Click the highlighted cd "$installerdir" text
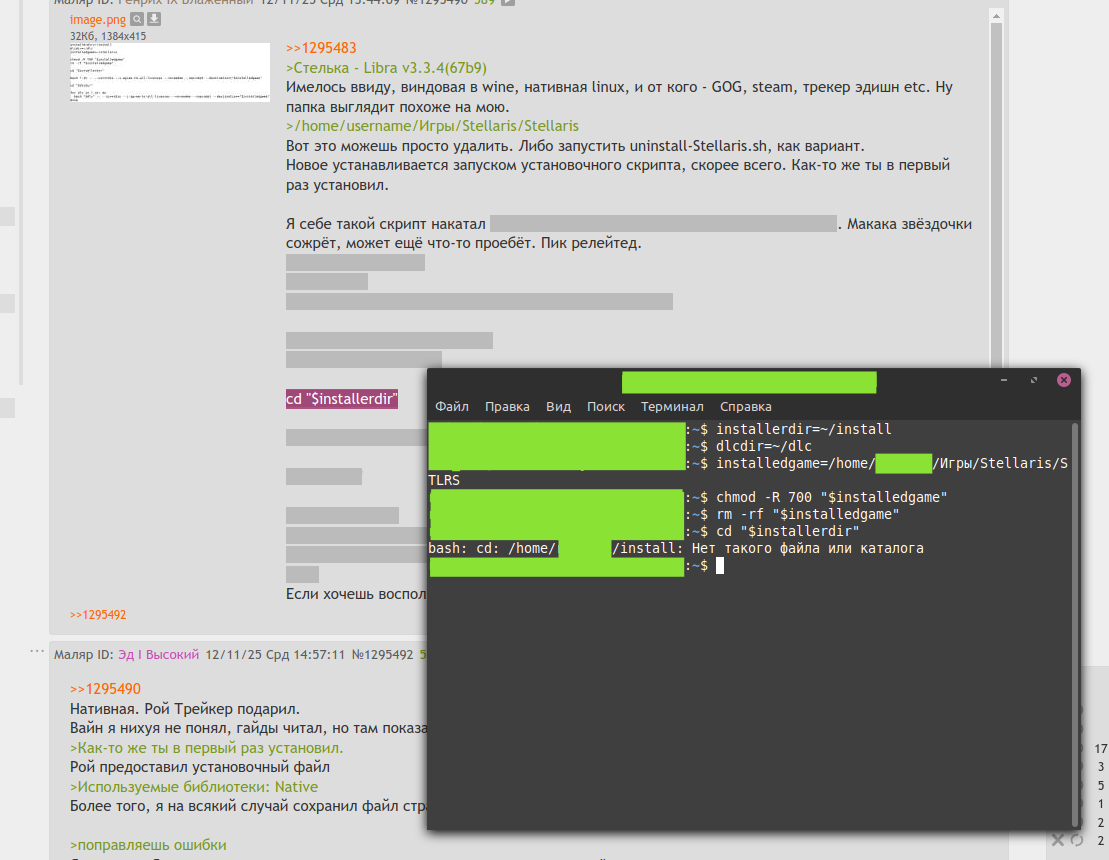Image resolution: width=1109 pixels, height=860 pixels. pos(342,399)
